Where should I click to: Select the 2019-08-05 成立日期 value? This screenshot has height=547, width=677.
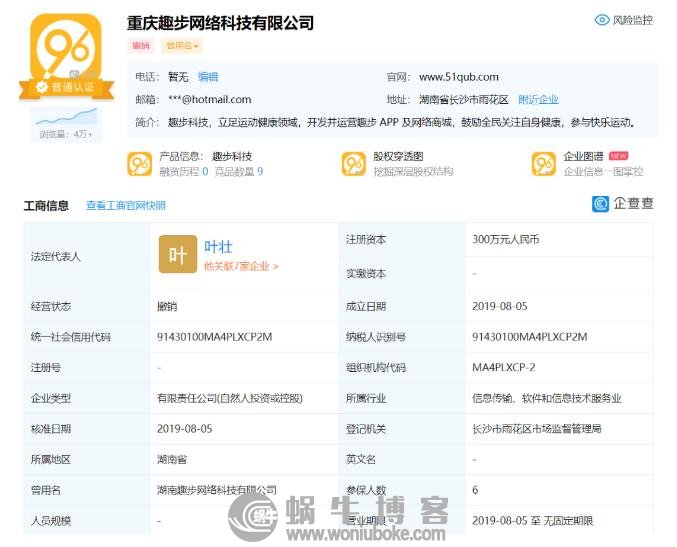click(x=500, y=307)
